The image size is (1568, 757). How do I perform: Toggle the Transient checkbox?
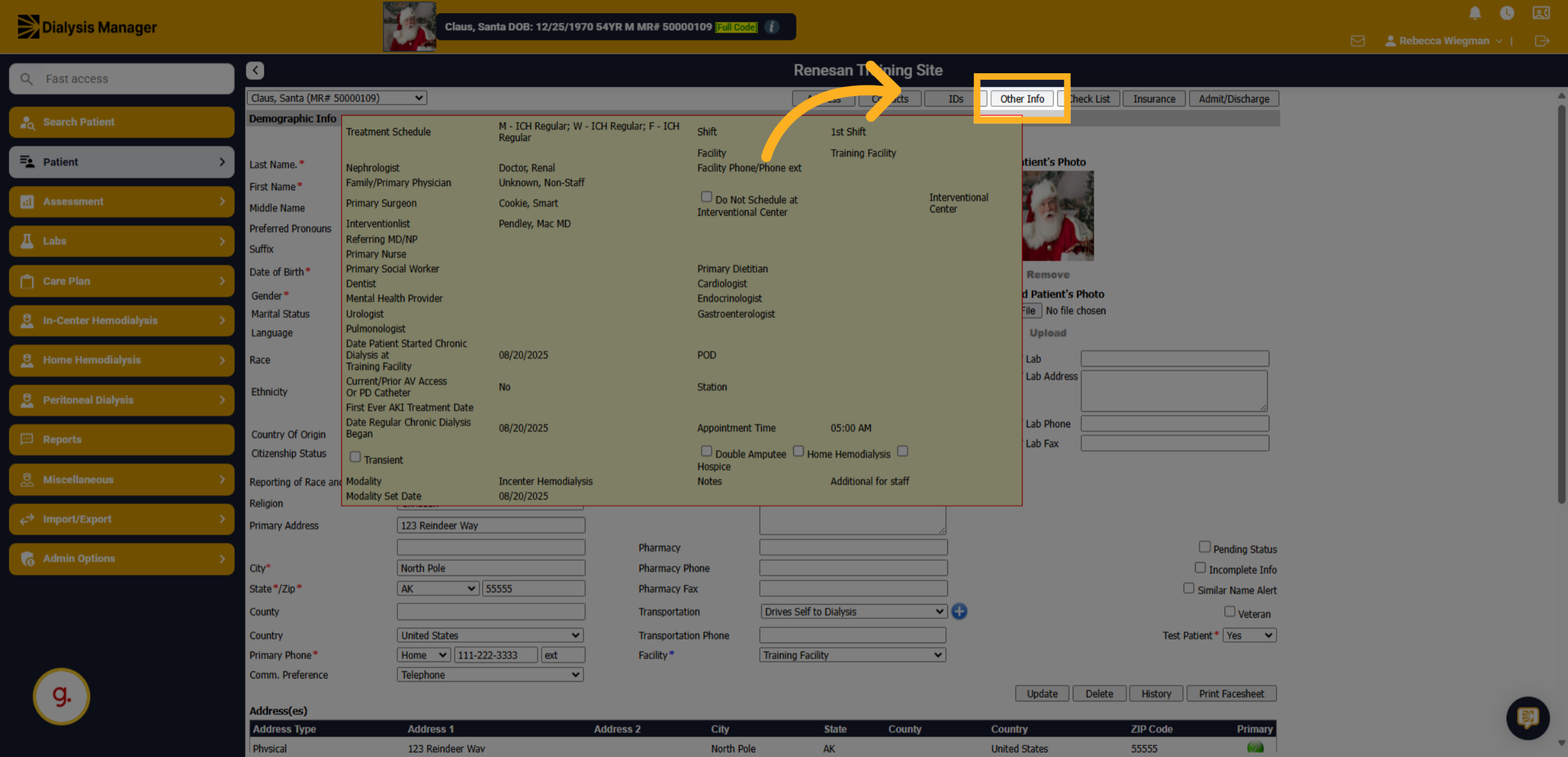tap(355, 457)
